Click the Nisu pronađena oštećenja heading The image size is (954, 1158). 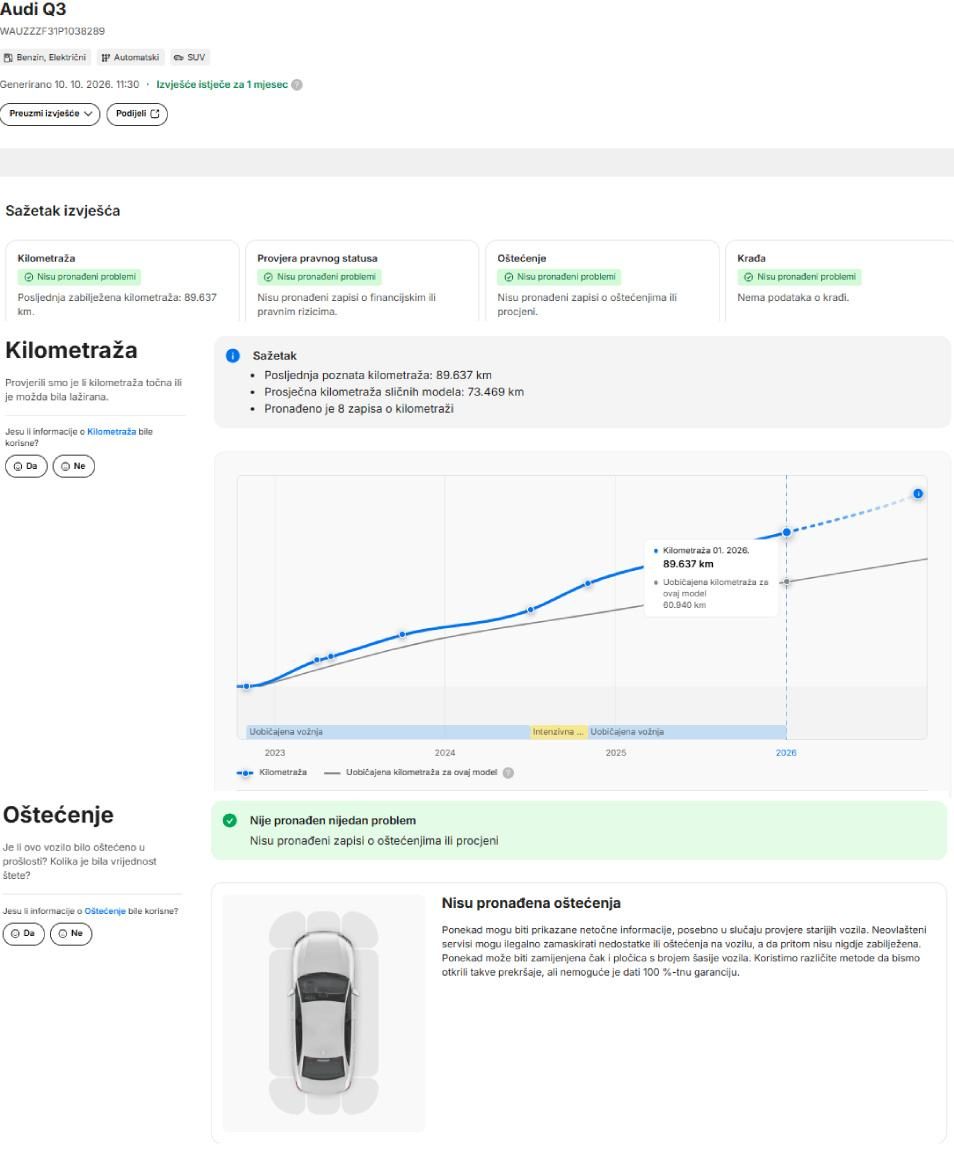pyautogui.click(x=531, y=903)
